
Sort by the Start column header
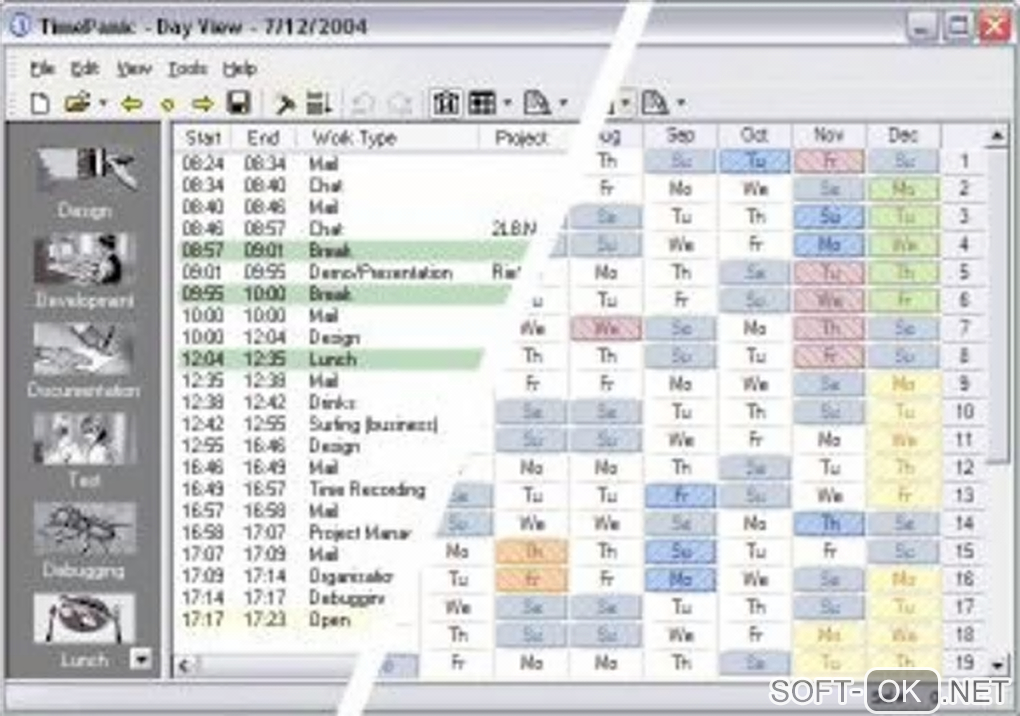point(204,138)
